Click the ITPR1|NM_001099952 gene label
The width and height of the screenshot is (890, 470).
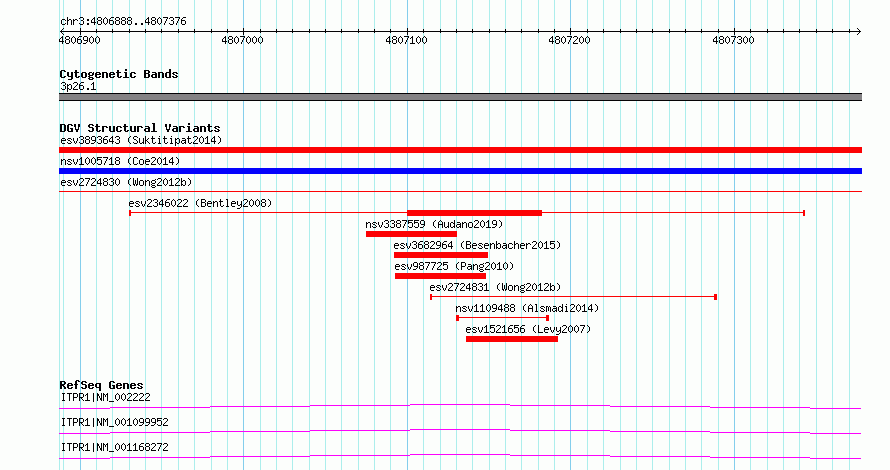coord(115,422)
